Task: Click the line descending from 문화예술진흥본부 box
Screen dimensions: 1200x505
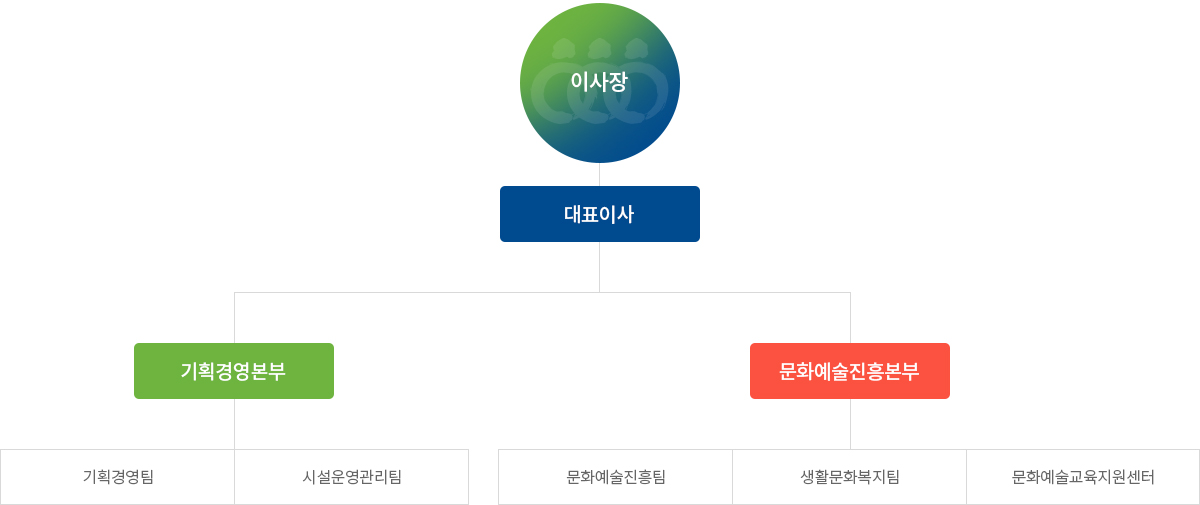Action: click(x=850, y=424)
